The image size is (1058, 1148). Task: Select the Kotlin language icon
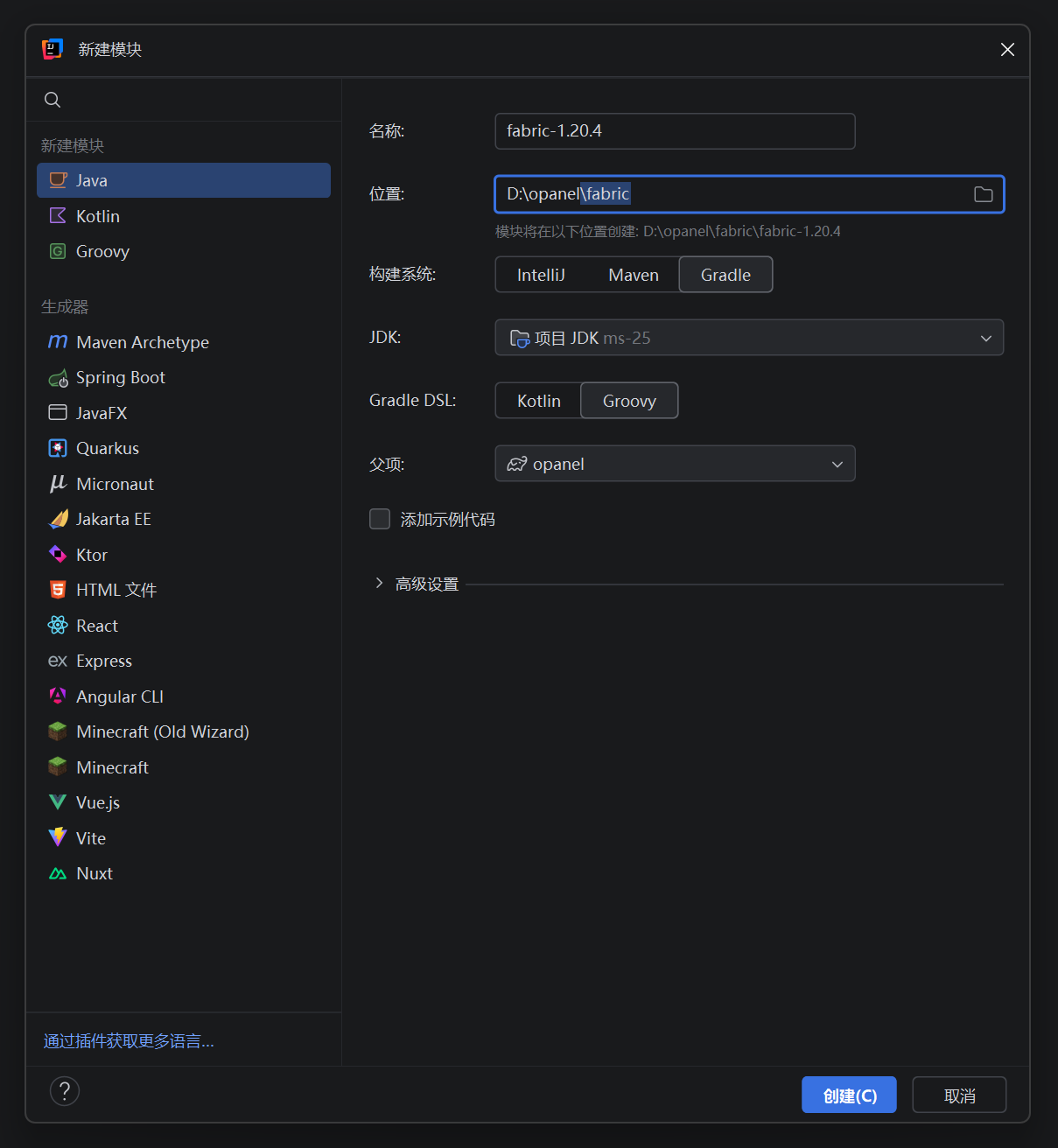point(58,215)
